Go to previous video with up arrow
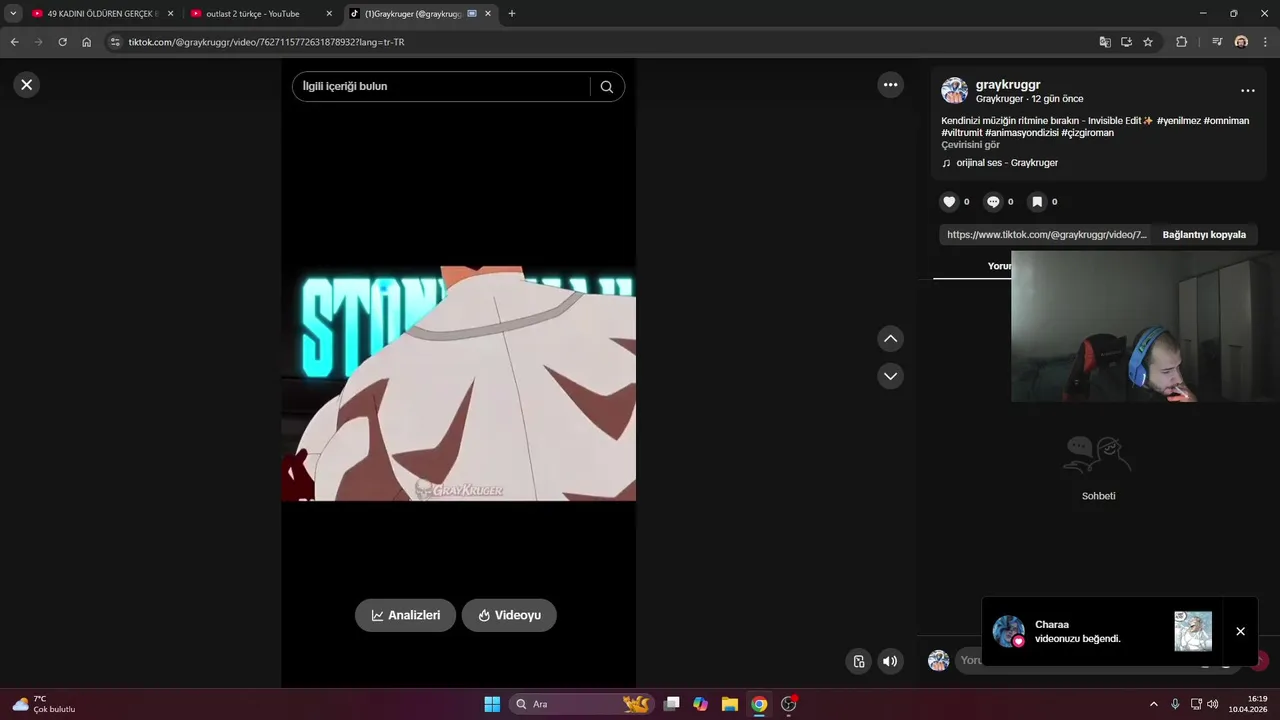Image resolution: width=1280 pixels, height=720 pixels. point(891,339)
